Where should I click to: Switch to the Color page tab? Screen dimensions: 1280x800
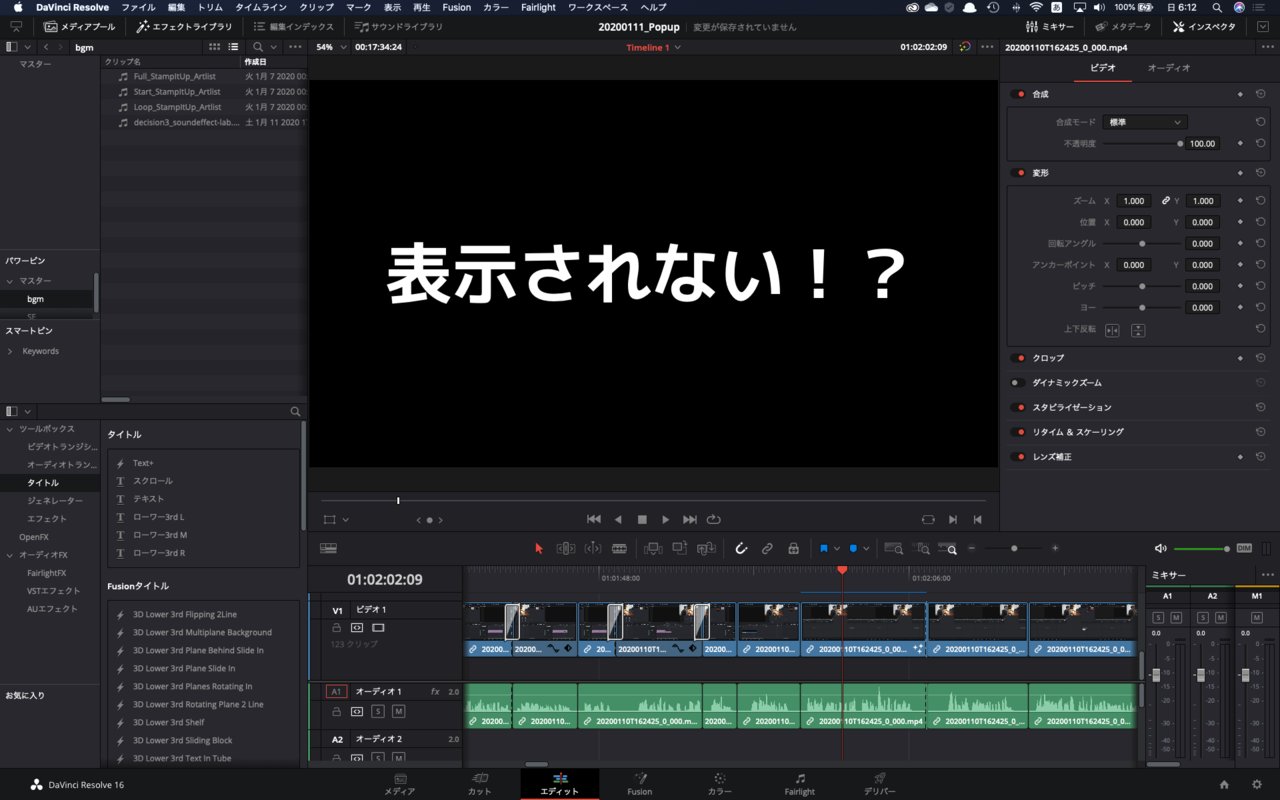coord(720,784)
